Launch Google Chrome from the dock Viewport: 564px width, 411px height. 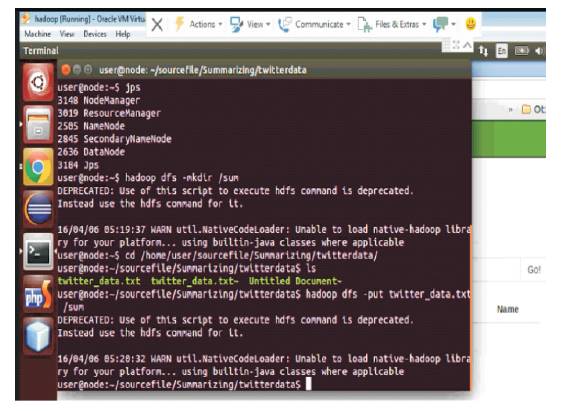coord(38,166)
